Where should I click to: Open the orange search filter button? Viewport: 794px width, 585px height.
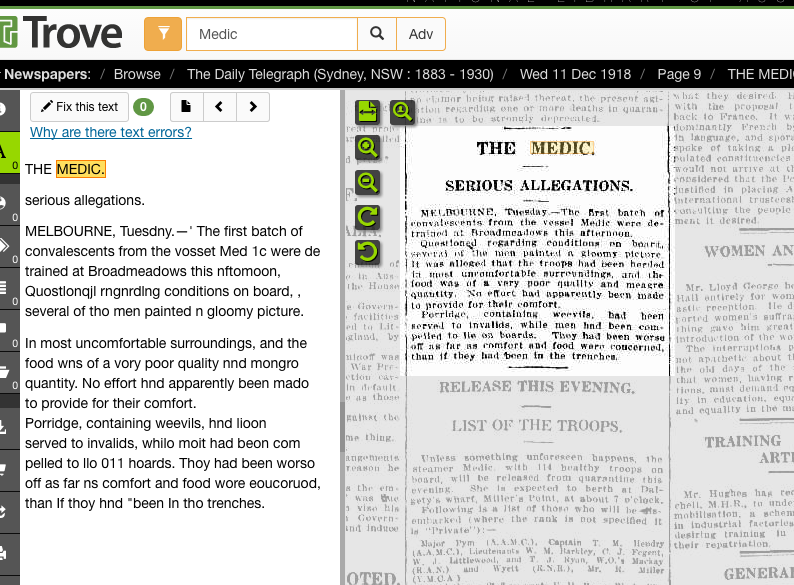click(163, 34)
